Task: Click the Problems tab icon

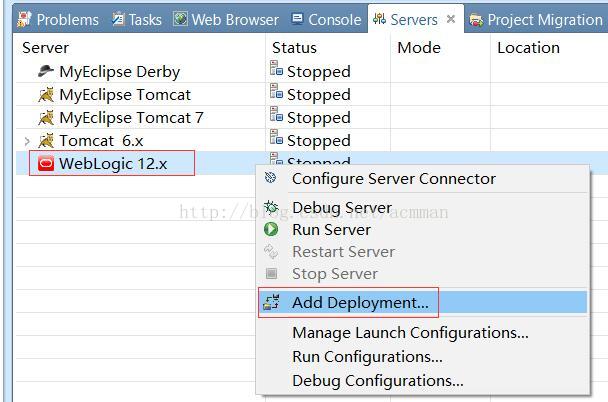Action: click(x=24, y=19)
